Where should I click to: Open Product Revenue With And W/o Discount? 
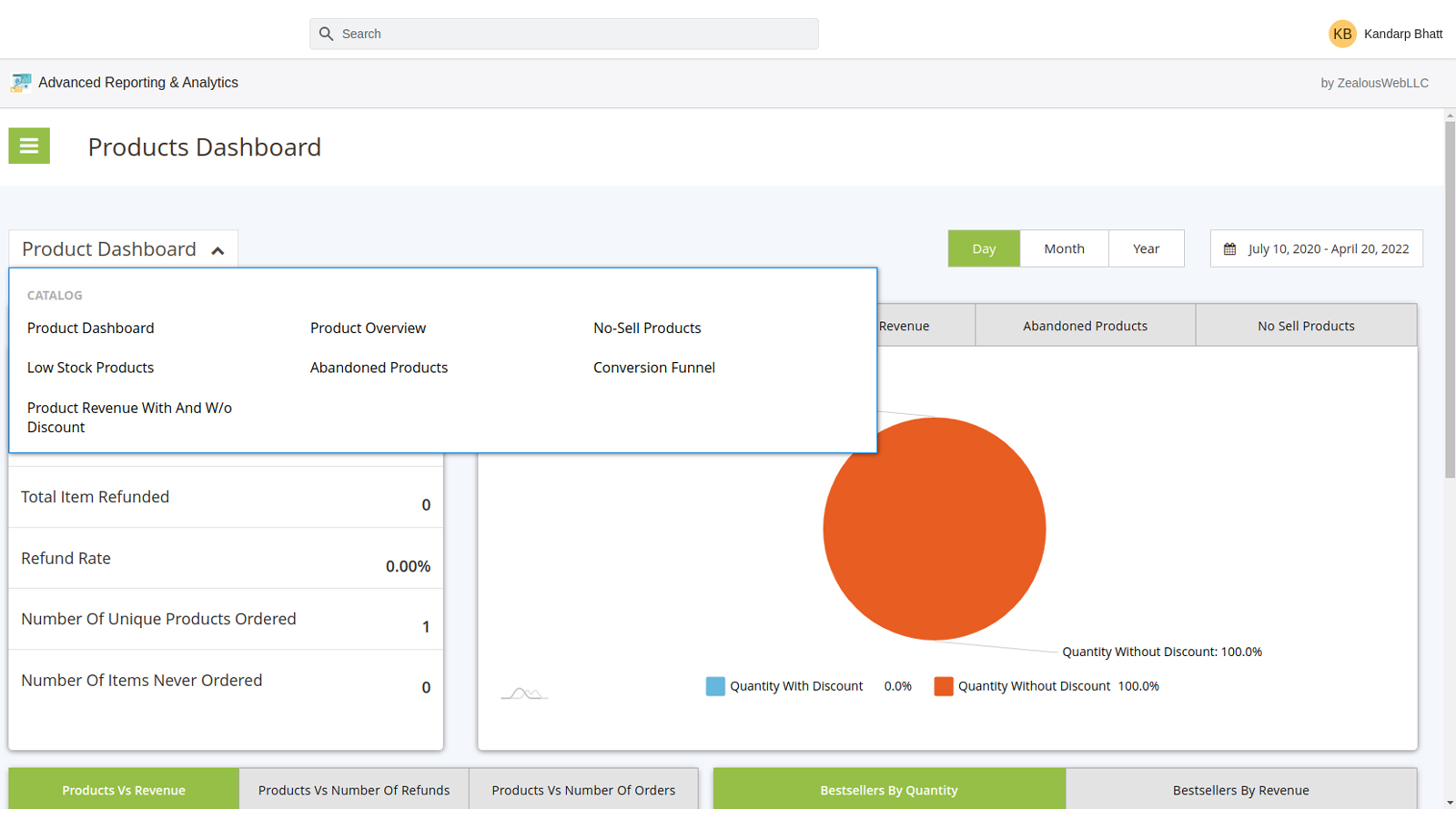pyautogui.click(x=129, y=418)
